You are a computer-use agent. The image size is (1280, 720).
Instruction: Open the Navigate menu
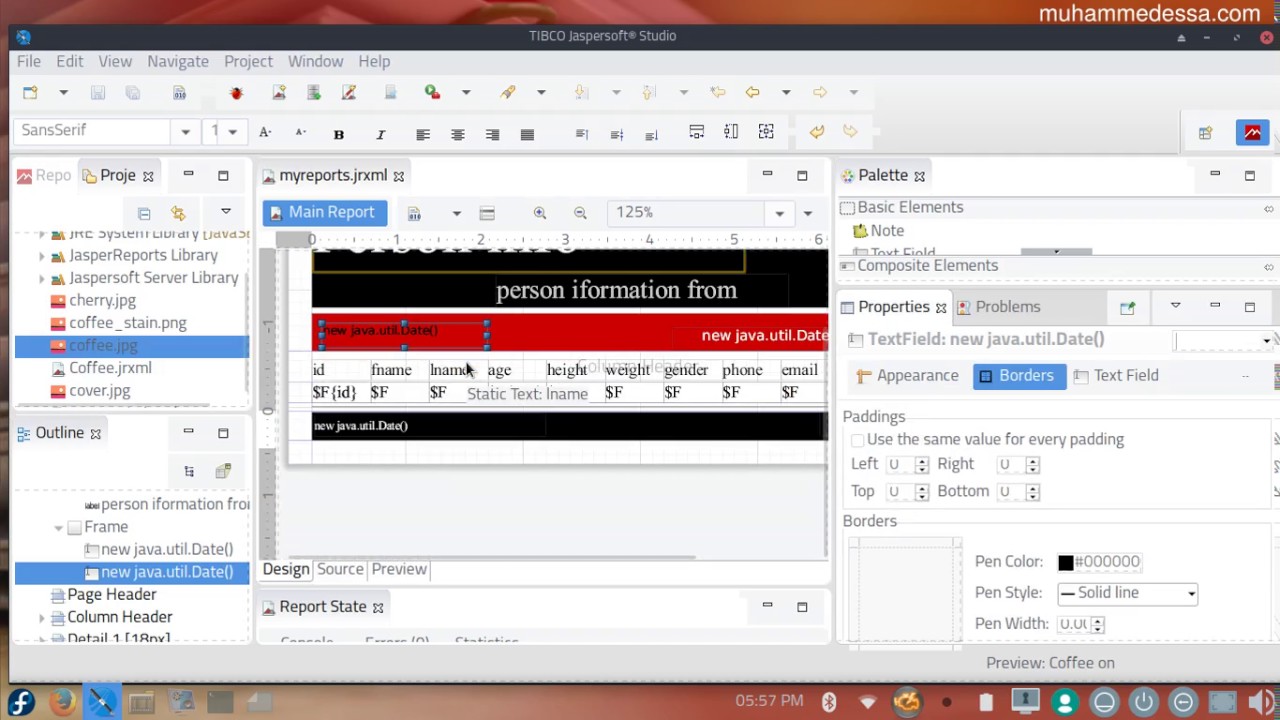[x=178, y=62]
